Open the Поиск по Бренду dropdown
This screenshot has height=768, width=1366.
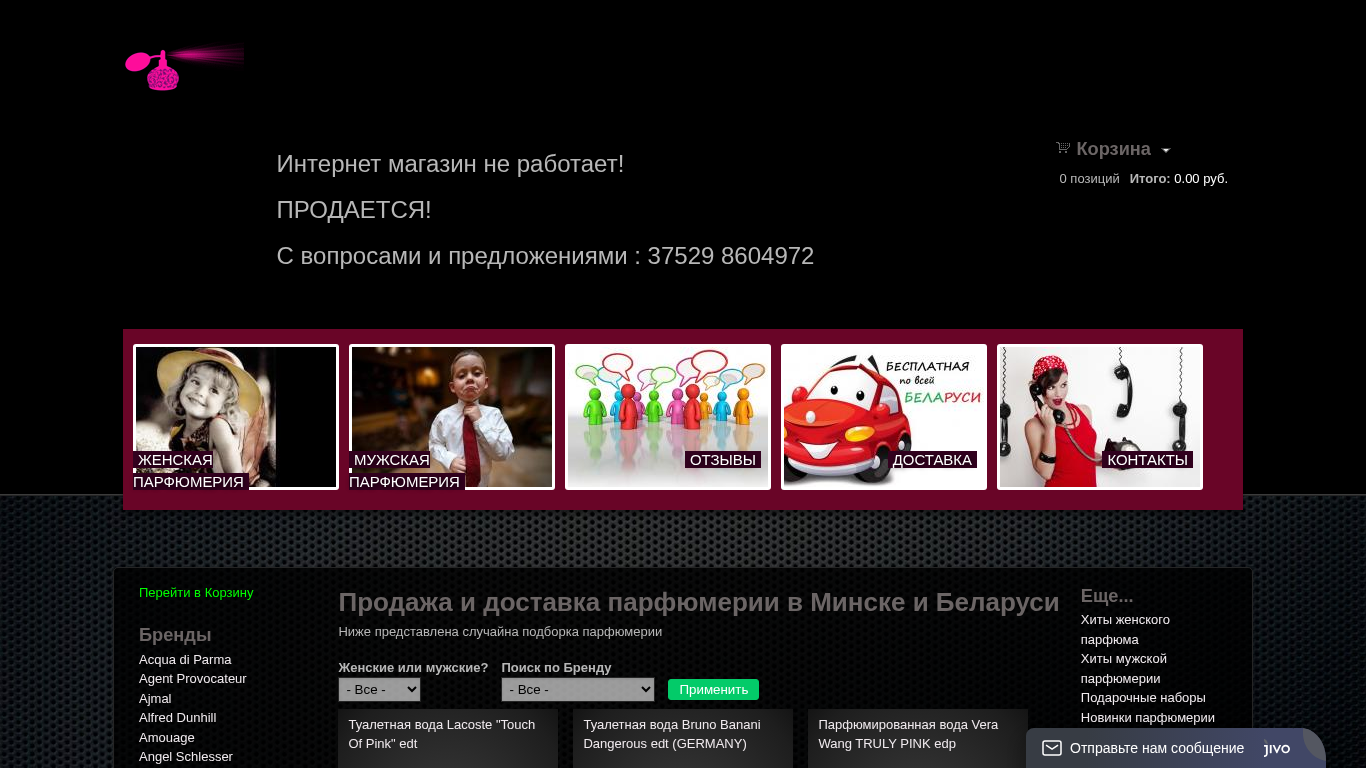pos(578,690)
